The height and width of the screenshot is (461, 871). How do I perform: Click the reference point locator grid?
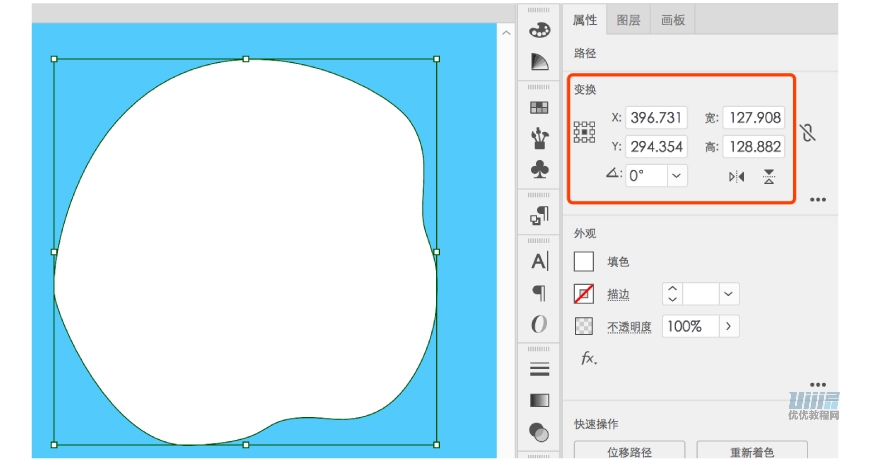click(584, 132)
